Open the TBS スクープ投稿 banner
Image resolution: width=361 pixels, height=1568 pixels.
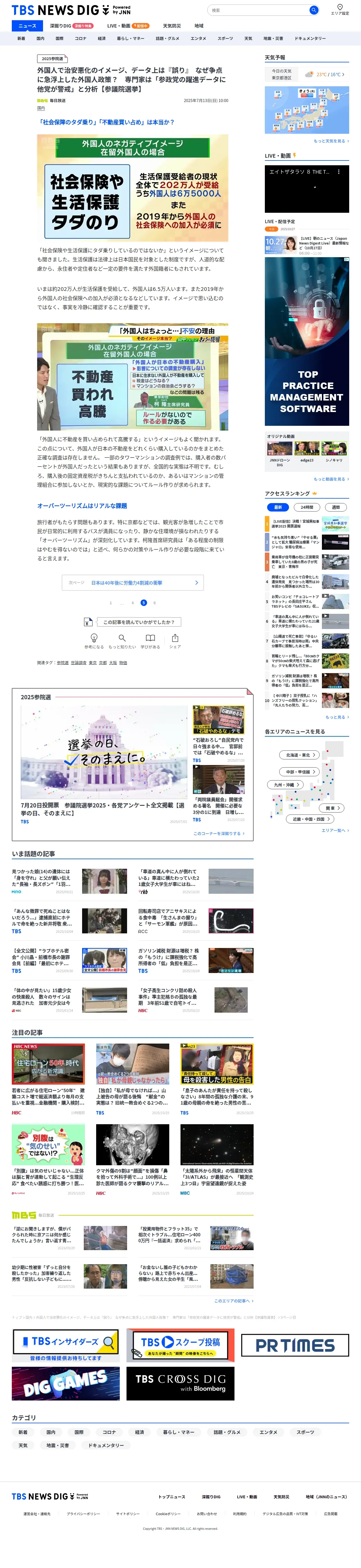pos(180,1345)
